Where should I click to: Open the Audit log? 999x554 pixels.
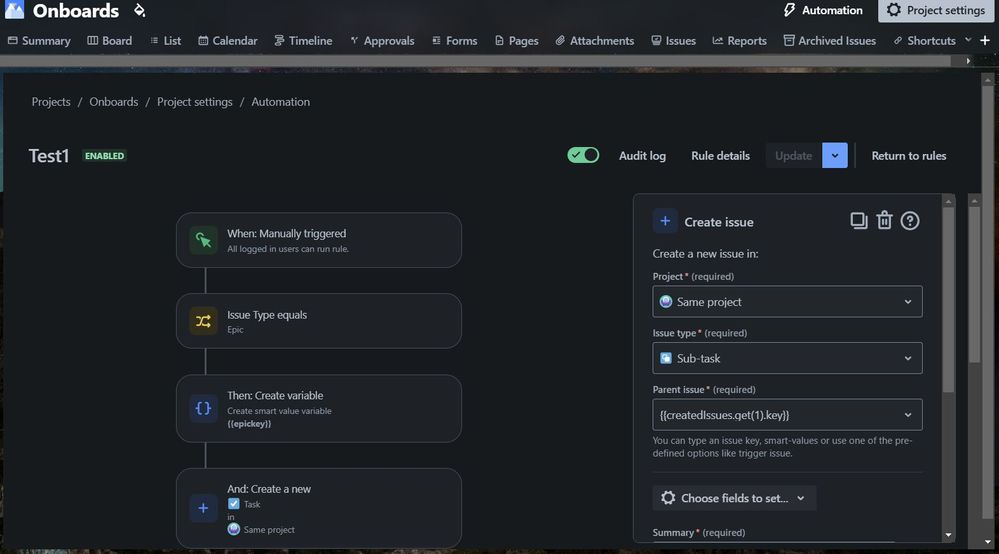coord(642,156)
